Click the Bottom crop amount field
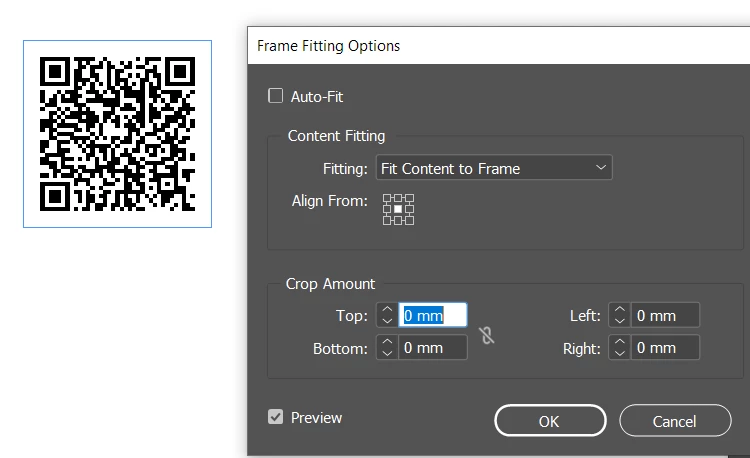The image size is (750, 458). [x=433, y=348]
